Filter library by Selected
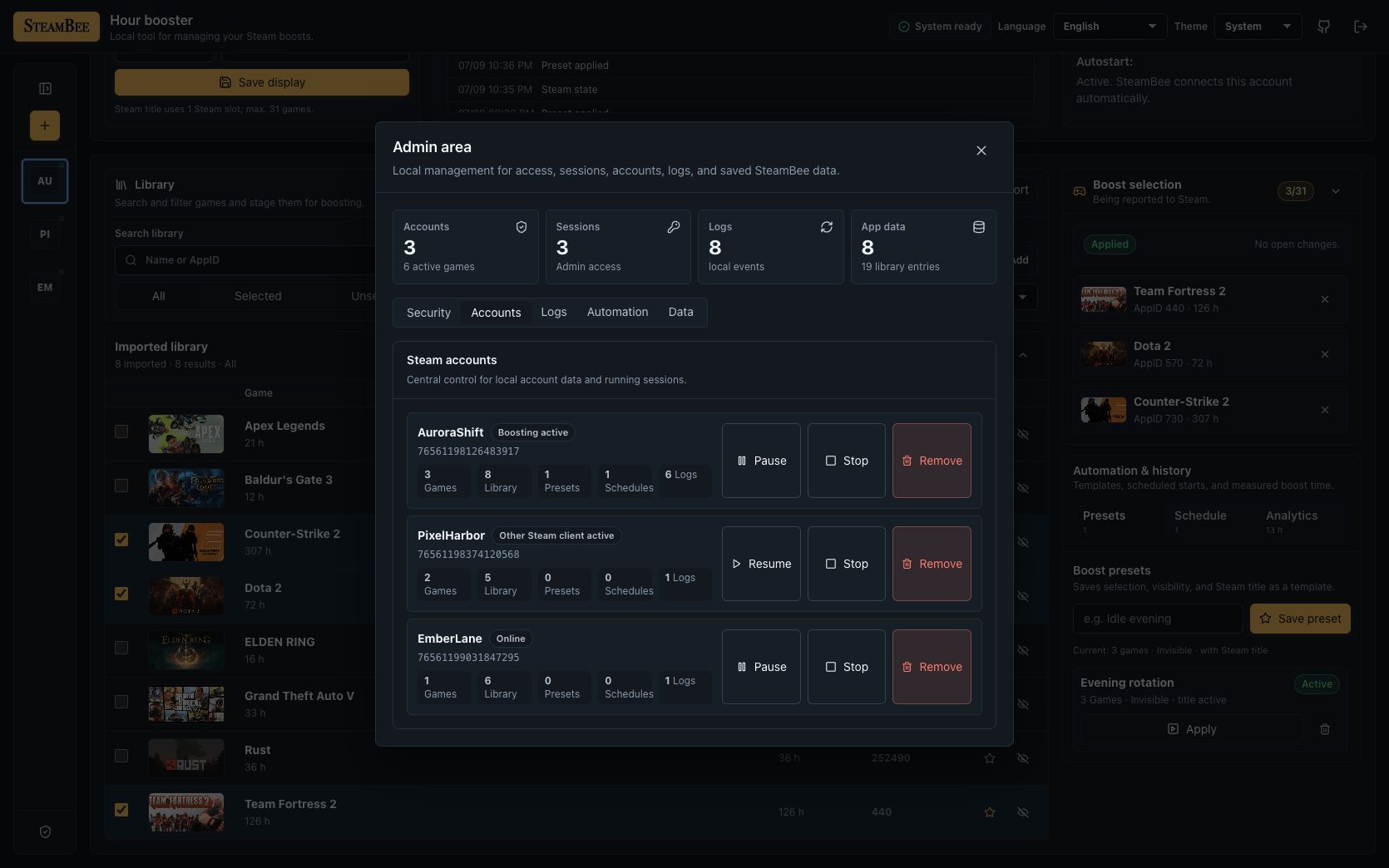The height and width of the screenshot is (868, 1389). click(258, 296)
